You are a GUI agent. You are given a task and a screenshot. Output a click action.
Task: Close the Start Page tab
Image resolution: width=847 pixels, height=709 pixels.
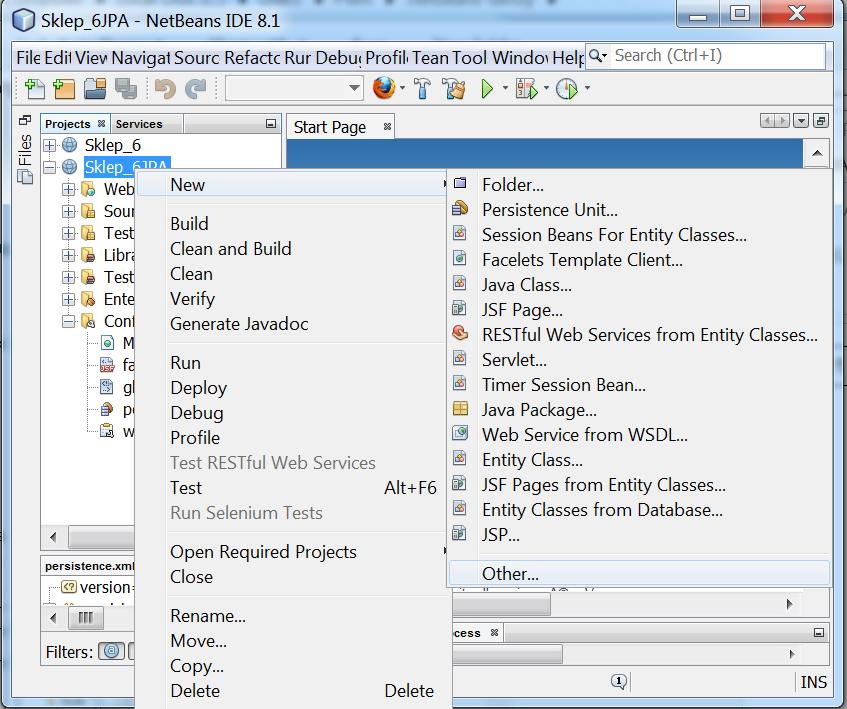click(387, 126)
